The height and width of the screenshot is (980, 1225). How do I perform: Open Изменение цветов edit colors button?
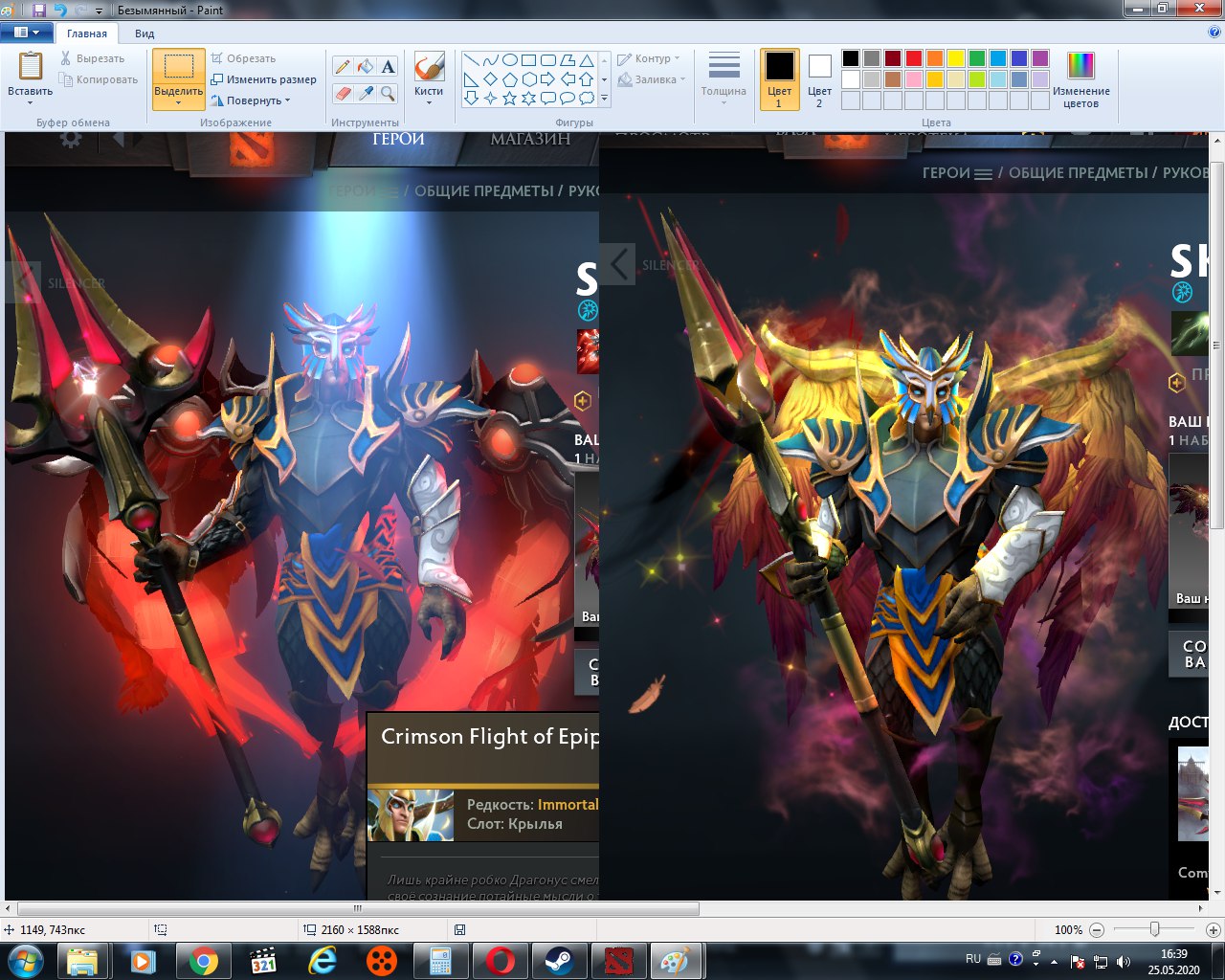(1080, 80)
